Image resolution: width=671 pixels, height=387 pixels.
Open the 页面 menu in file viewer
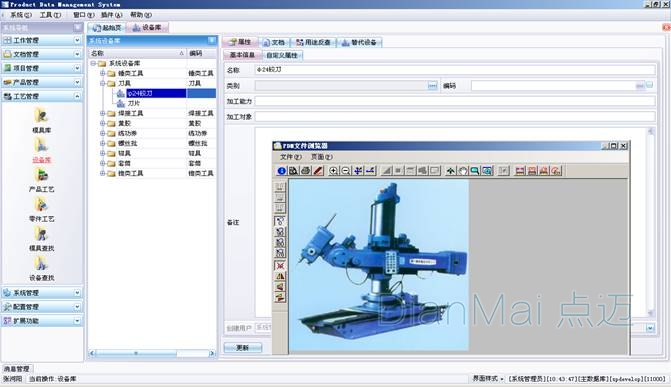[321, 157]
